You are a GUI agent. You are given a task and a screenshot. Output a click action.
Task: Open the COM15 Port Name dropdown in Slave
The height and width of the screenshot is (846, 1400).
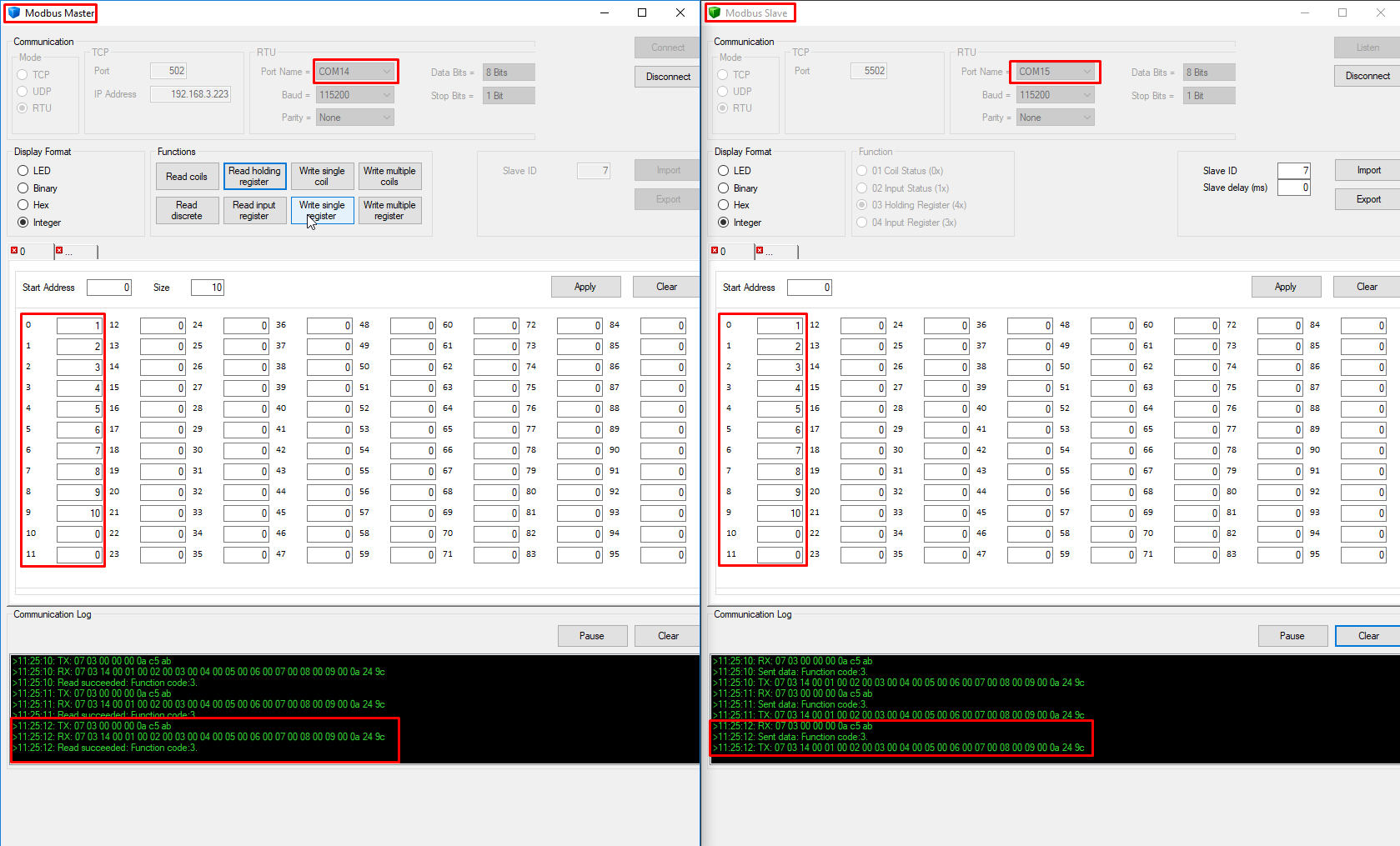pos(1055,72)
